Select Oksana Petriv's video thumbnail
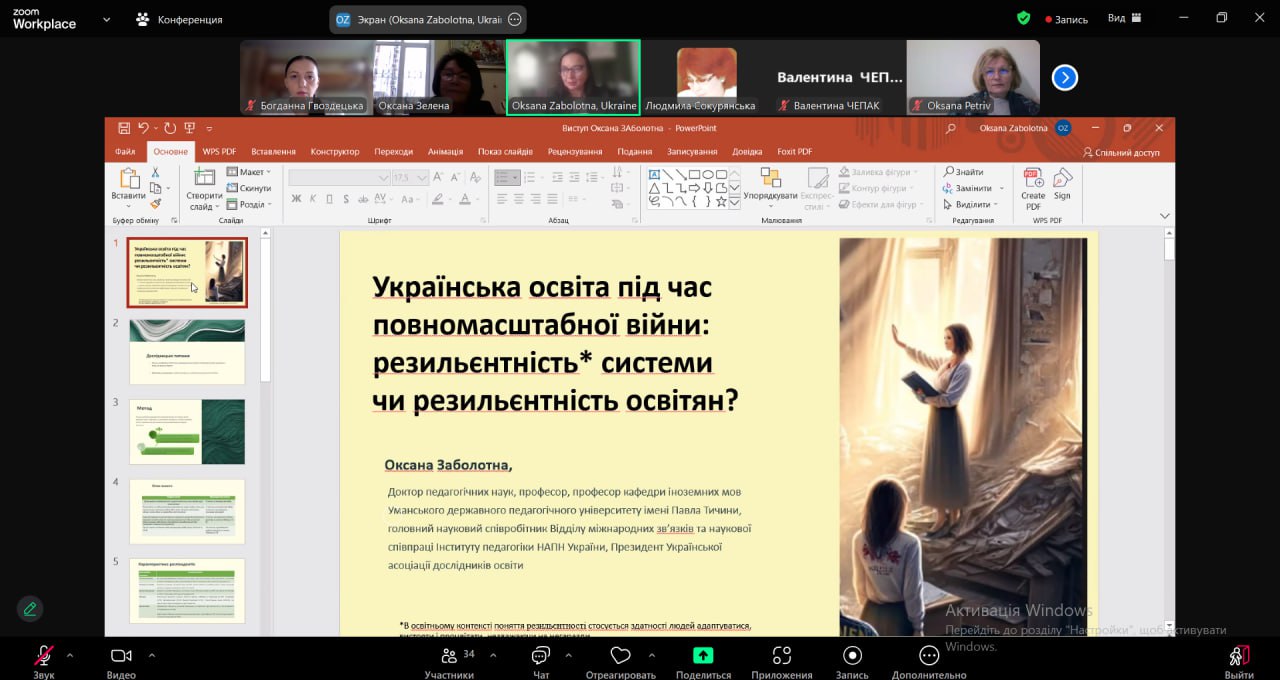 972,76
